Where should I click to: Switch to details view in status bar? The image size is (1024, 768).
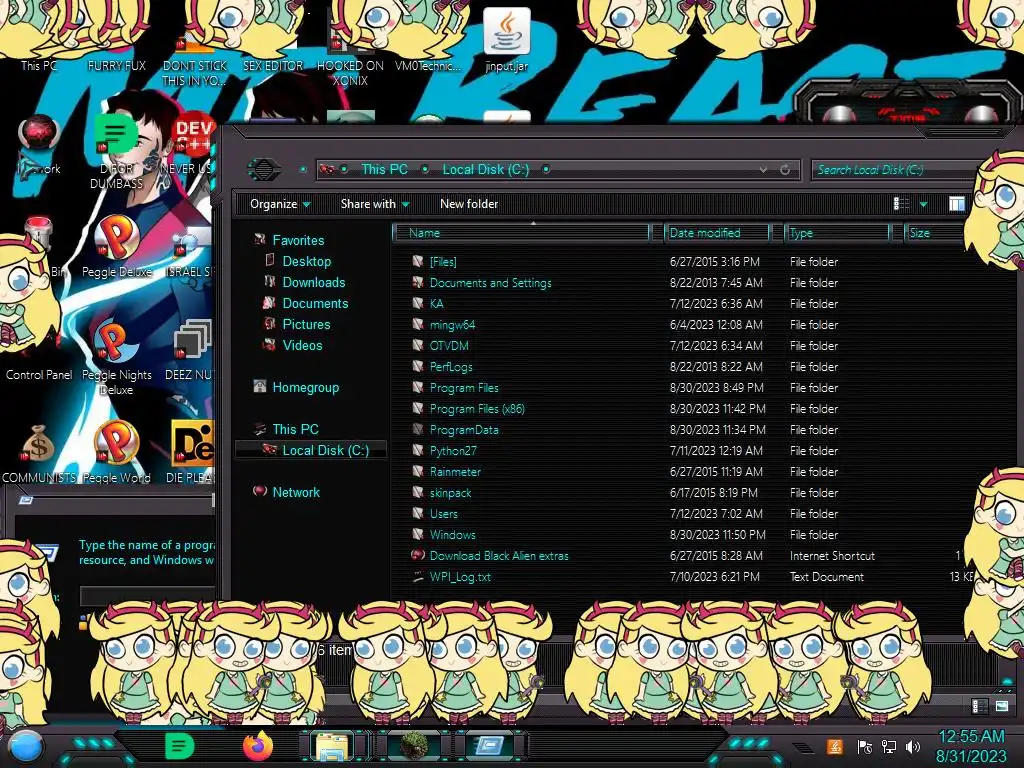pos(980,705)
